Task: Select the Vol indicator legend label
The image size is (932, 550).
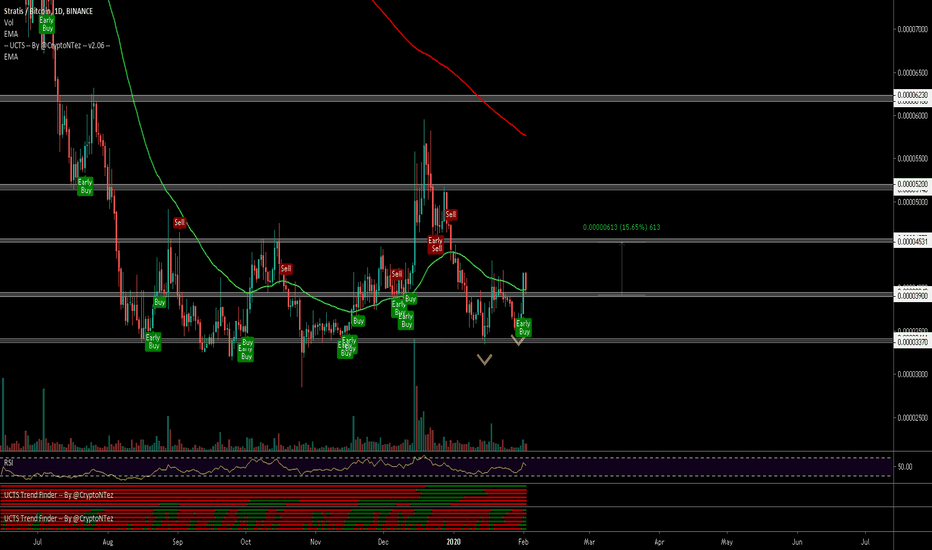Action: (x=9, y=23)
